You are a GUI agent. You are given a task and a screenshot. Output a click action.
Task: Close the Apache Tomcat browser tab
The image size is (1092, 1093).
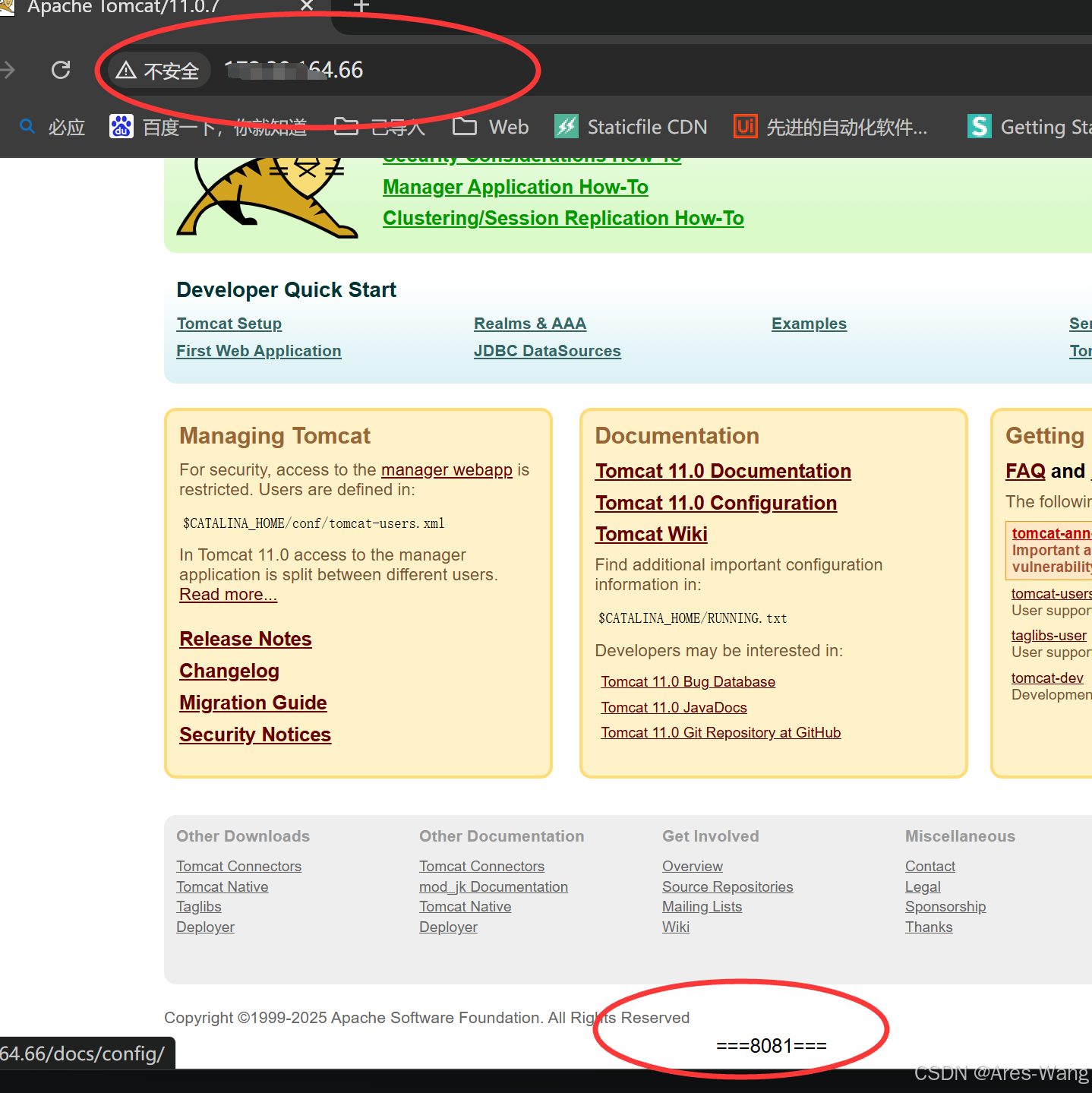coord(307,6)
